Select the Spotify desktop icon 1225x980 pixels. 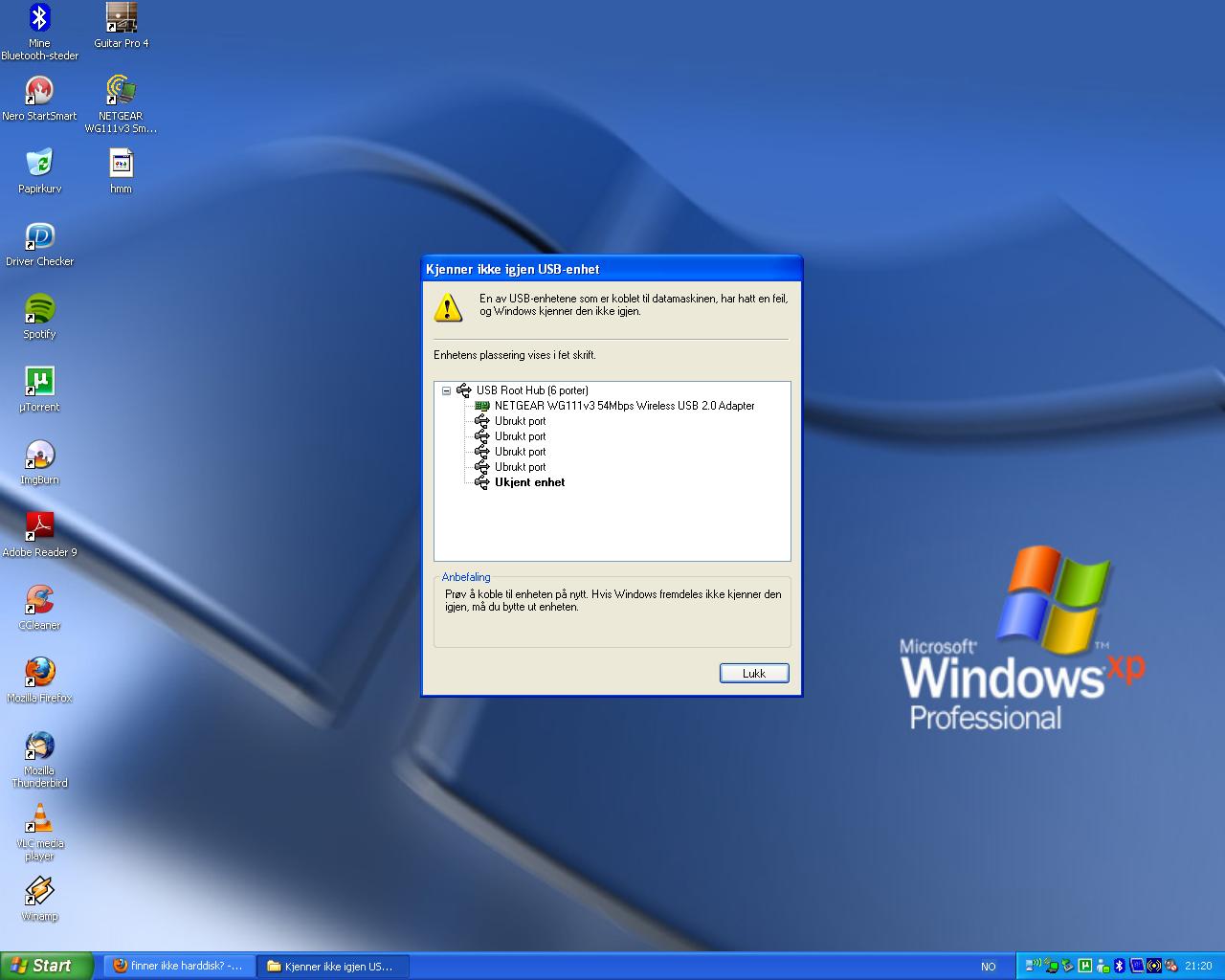point(39,317)
